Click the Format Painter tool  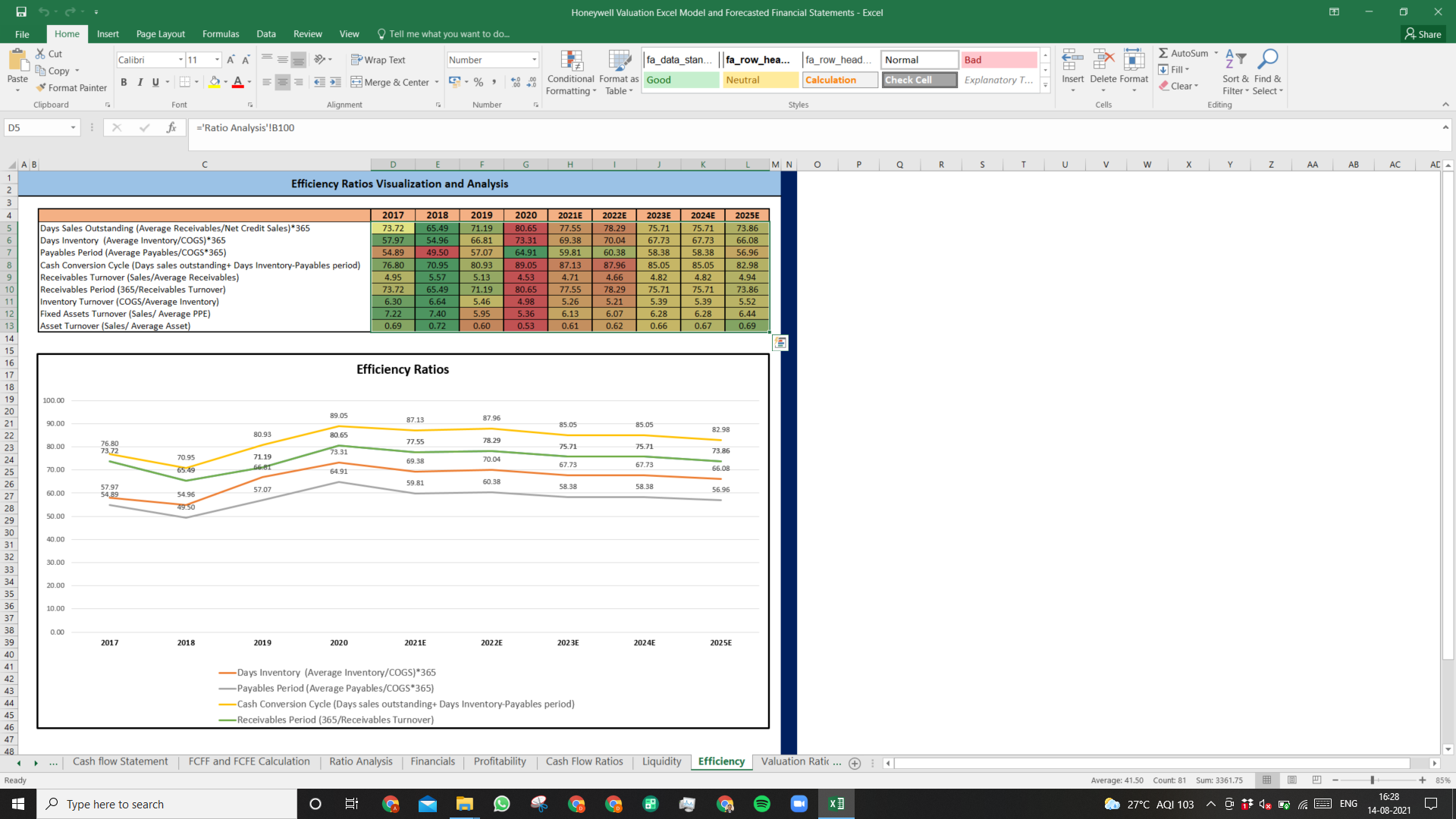click(x=71, y=88)
